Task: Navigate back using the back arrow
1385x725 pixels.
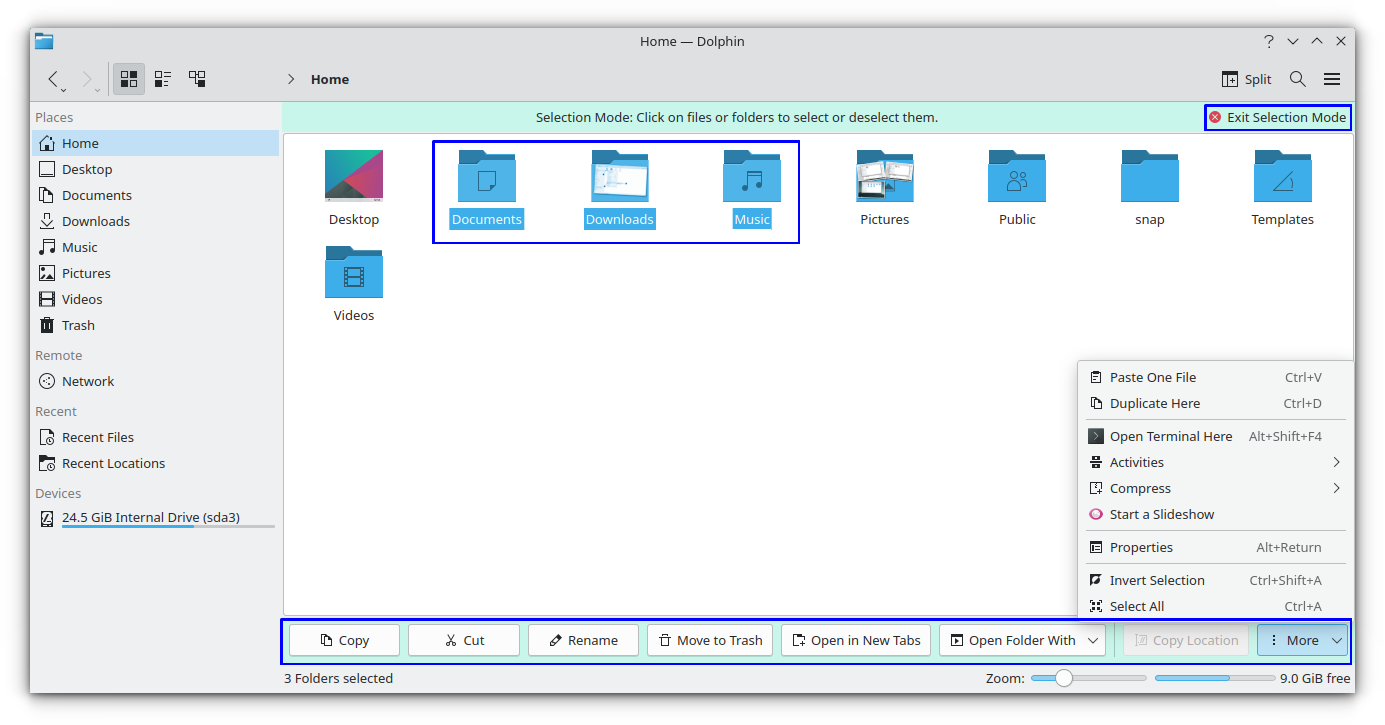Action: 53,79
